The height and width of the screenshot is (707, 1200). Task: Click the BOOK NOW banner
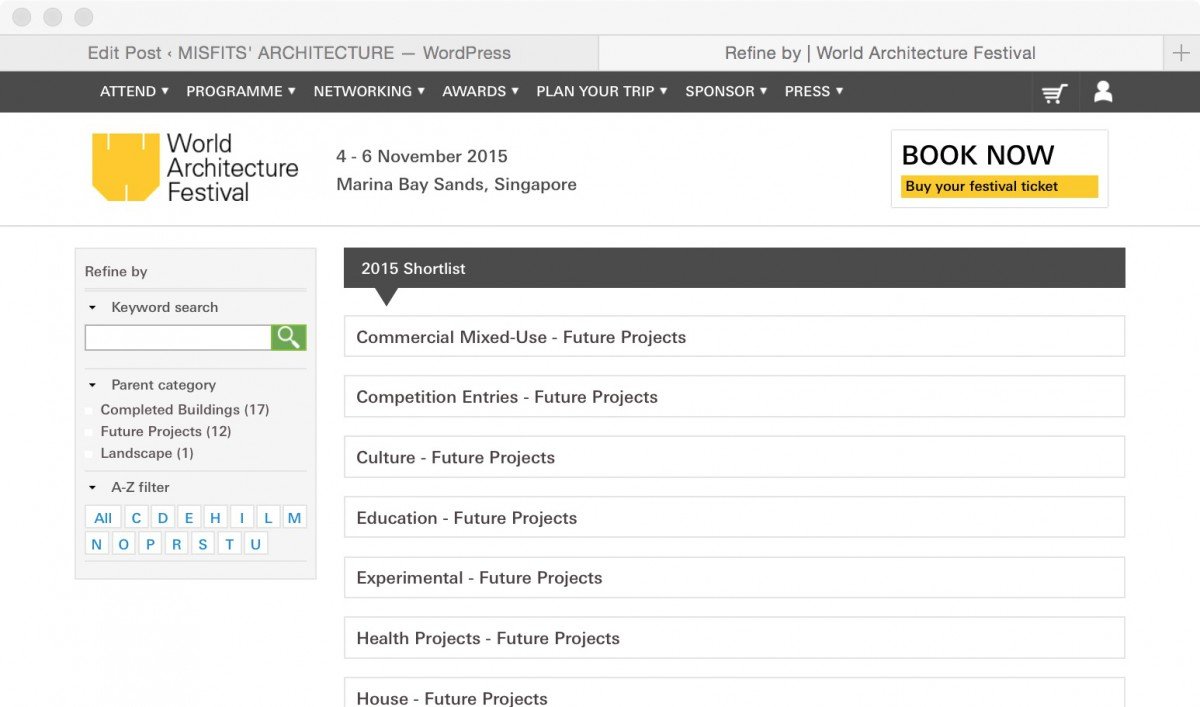pyautogui.click(x=999, y=168)
